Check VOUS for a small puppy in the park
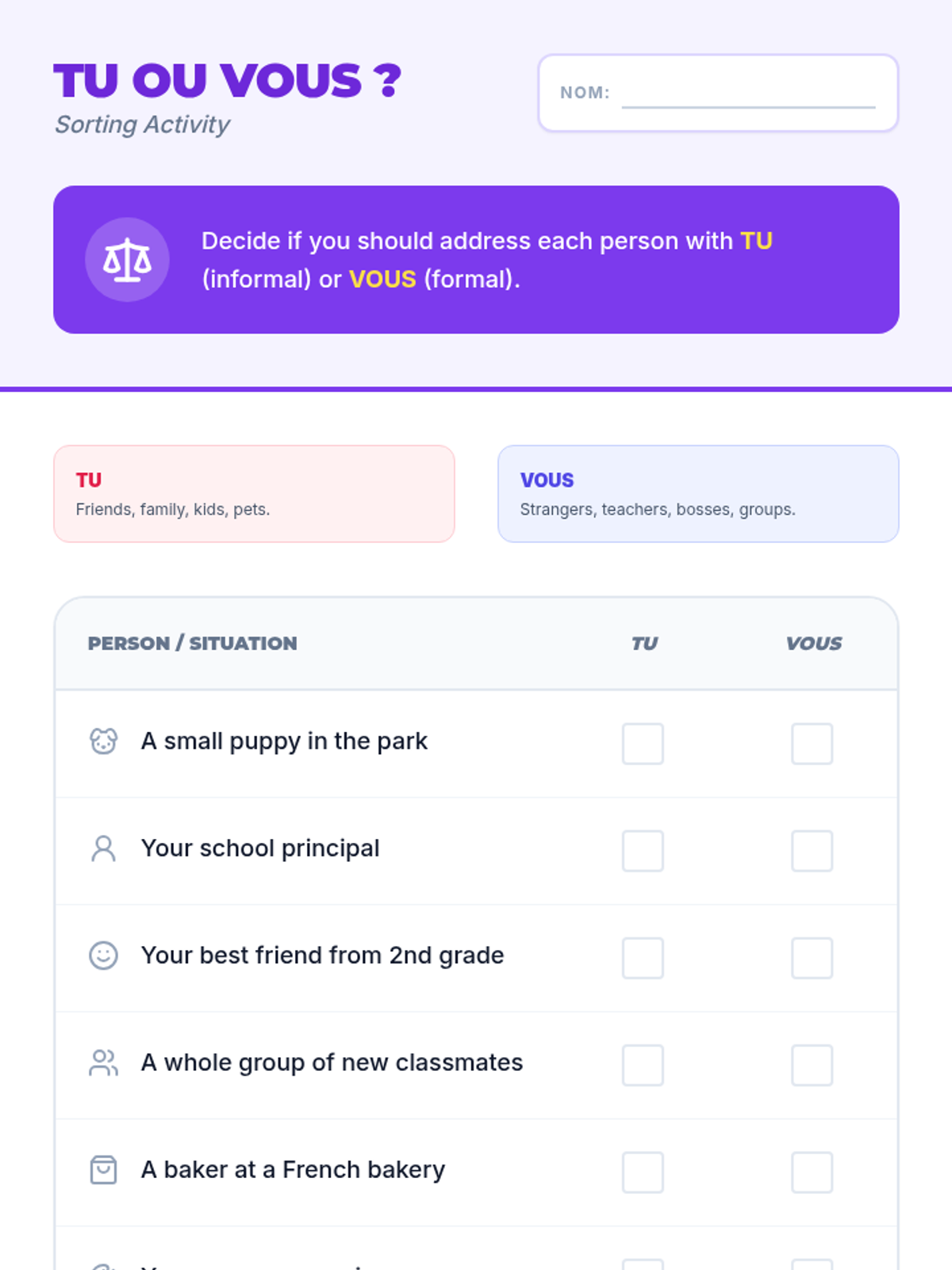952x1270 pixels. tap(812, 744)
